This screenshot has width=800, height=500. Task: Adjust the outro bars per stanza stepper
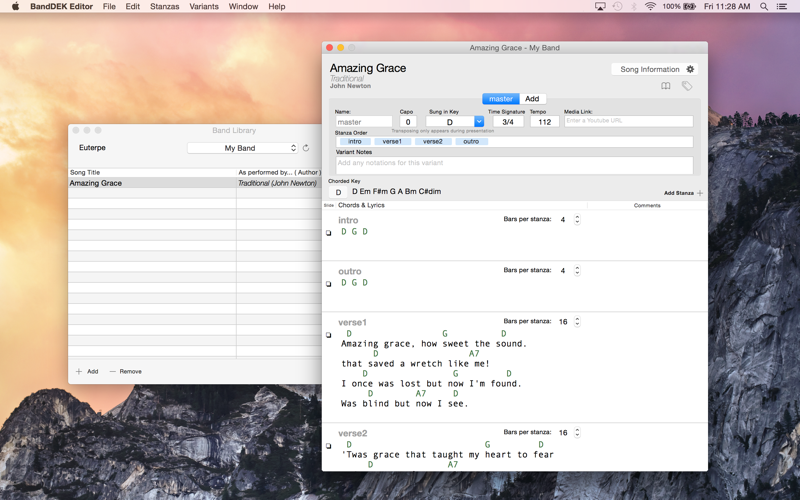point(577,270)
